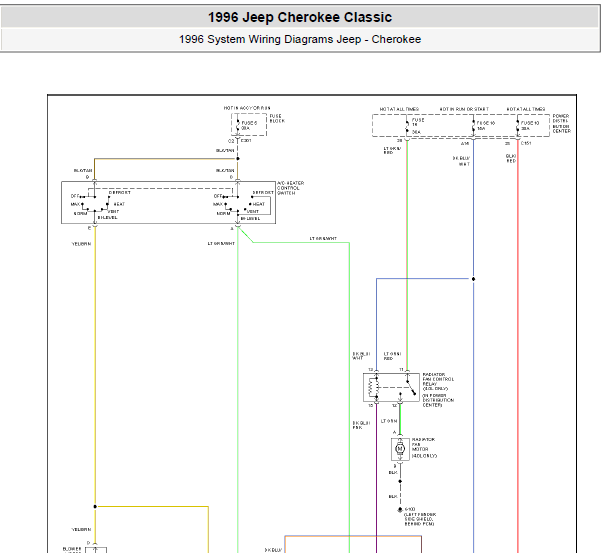This screenshot has height=553, width=601.
Task: Click the "Hot in Run or Start" label
Action: click(x=464, y=109)
